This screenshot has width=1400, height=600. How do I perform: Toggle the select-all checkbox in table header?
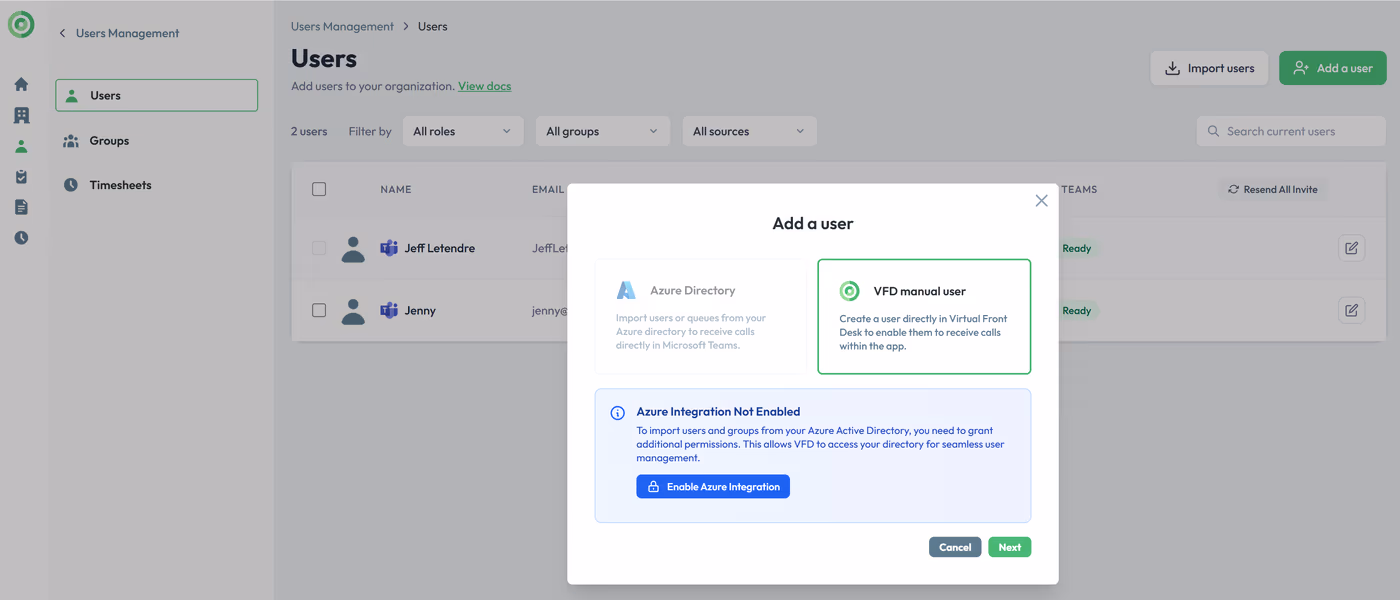[319, 189]
